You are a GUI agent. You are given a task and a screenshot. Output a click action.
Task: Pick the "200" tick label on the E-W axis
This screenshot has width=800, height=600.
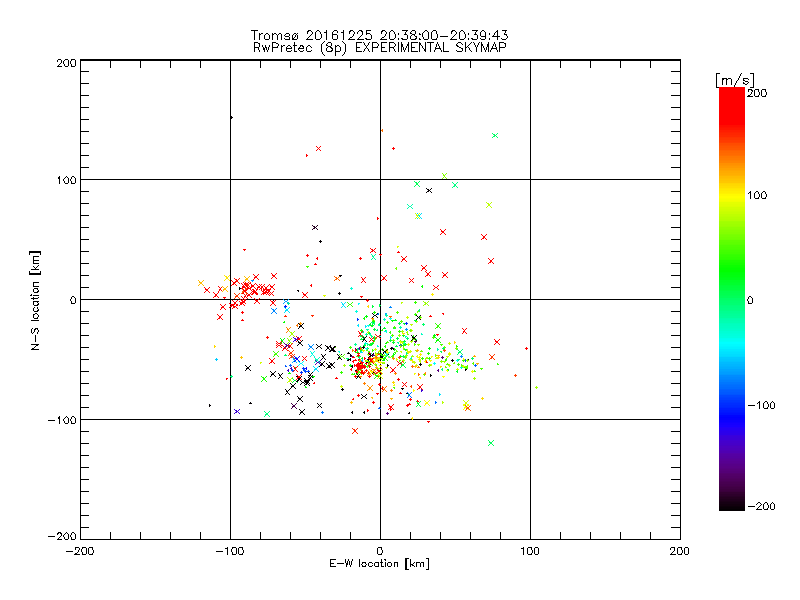680,551
